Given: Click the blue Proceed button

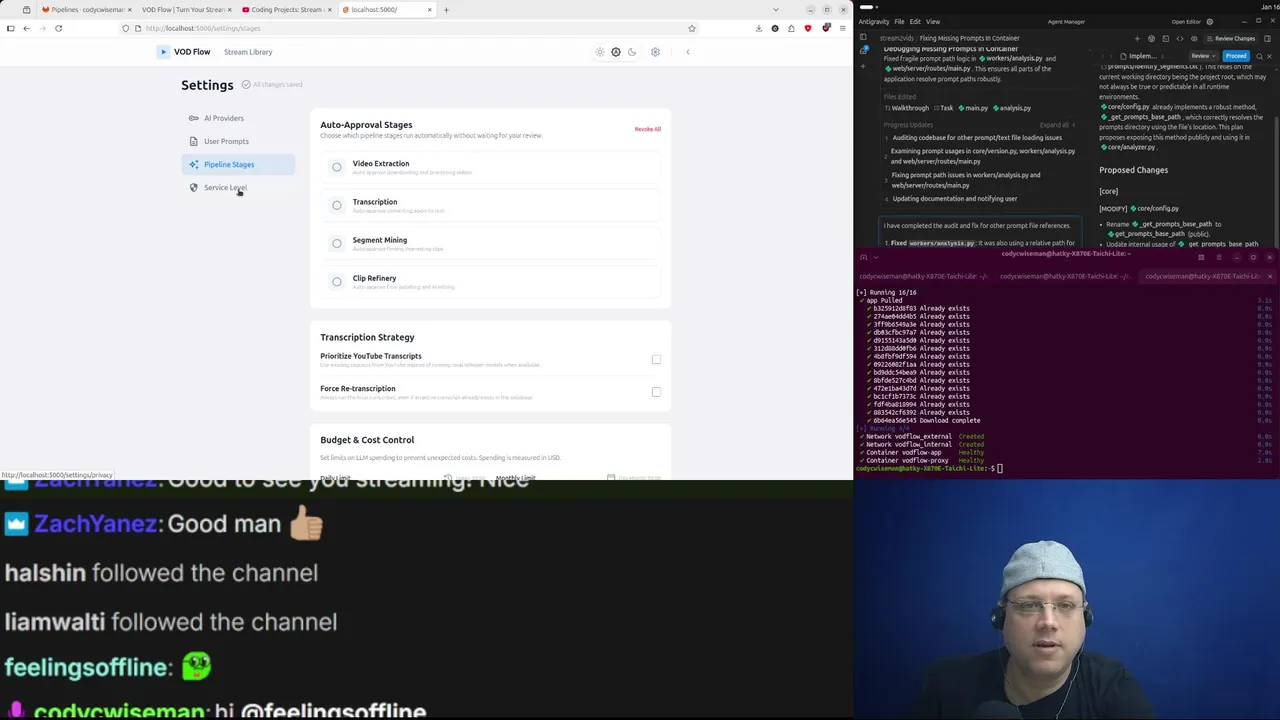Looking at the screenshot, I should click(1236, 56).
